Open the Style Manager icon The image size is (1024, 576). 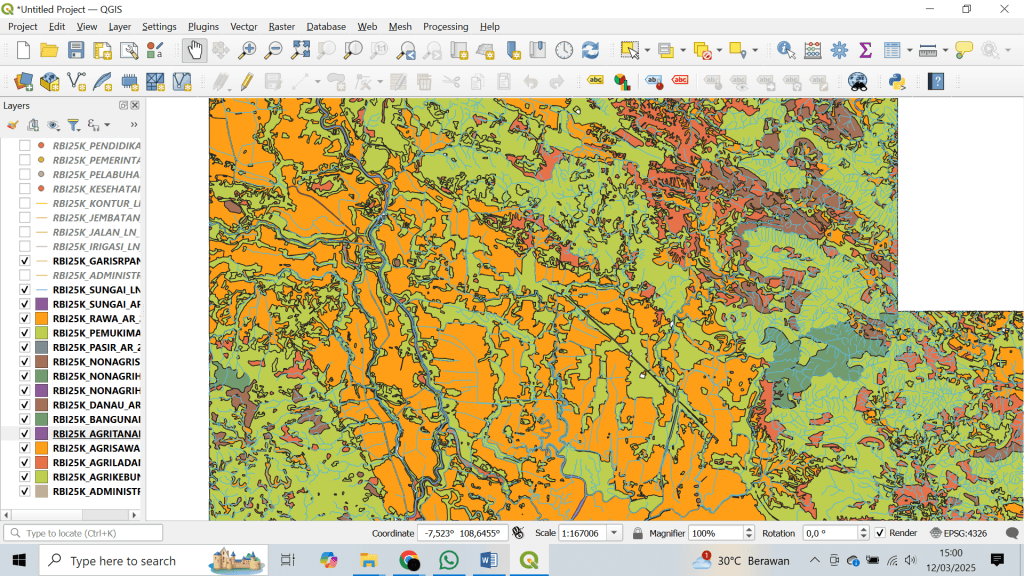pyautogui.click(x=155, y=50)
